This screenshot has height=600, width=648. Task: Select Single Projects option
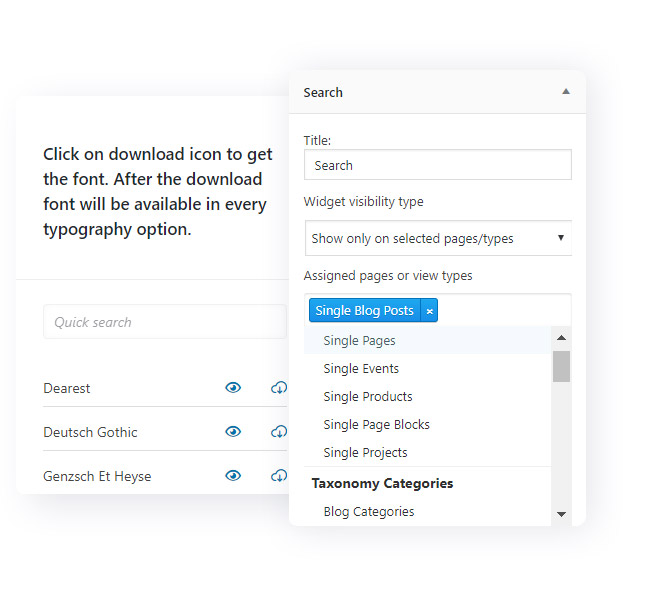365,453
